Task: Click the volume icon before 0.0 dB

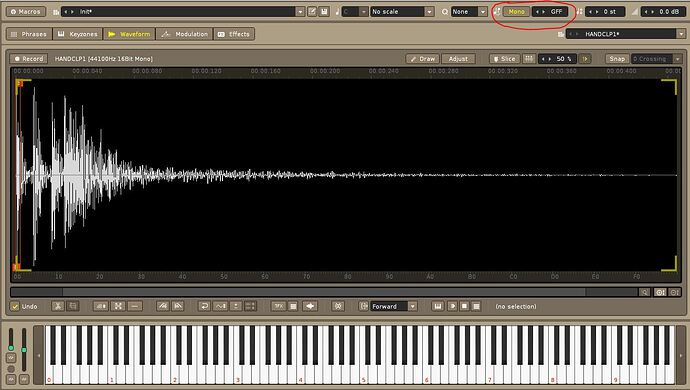Action: pos(635,12)
